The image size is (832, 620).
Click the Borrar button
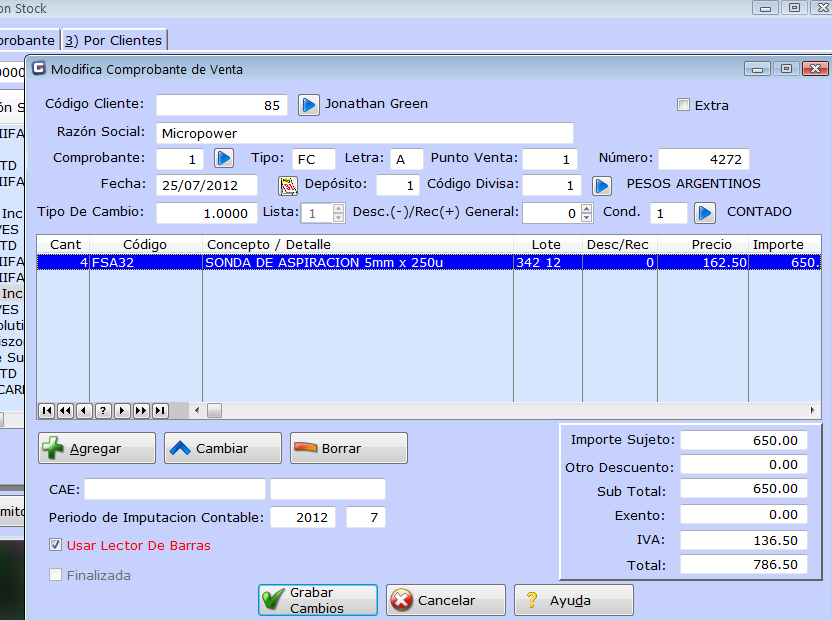(x=348, y=449)
